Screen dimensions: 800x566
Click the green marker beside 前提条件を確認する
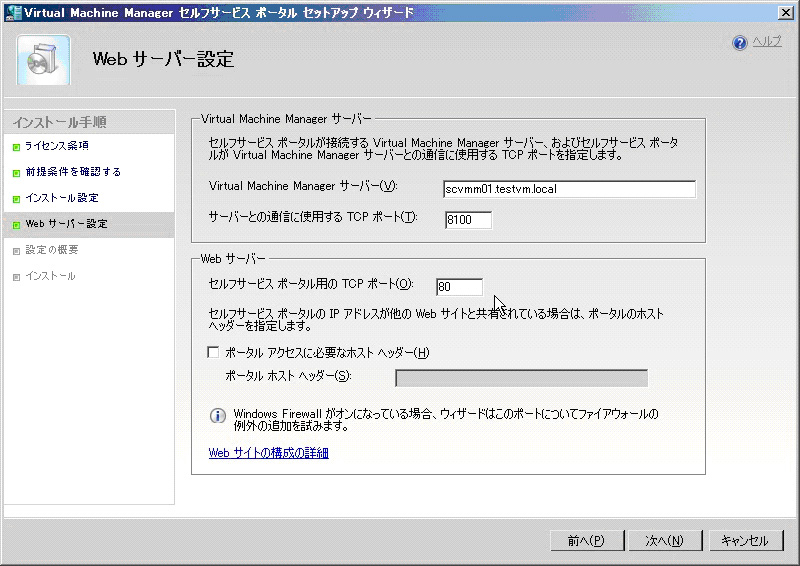[16, 173]
